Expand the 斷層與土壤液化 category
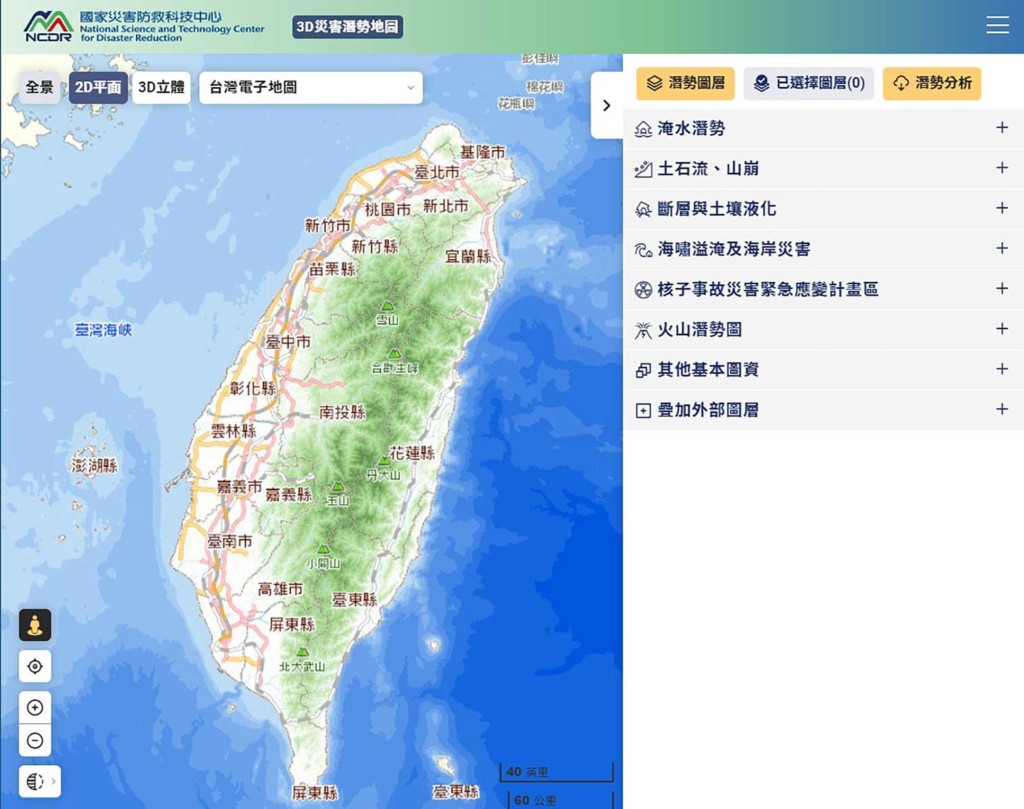 1001,208
